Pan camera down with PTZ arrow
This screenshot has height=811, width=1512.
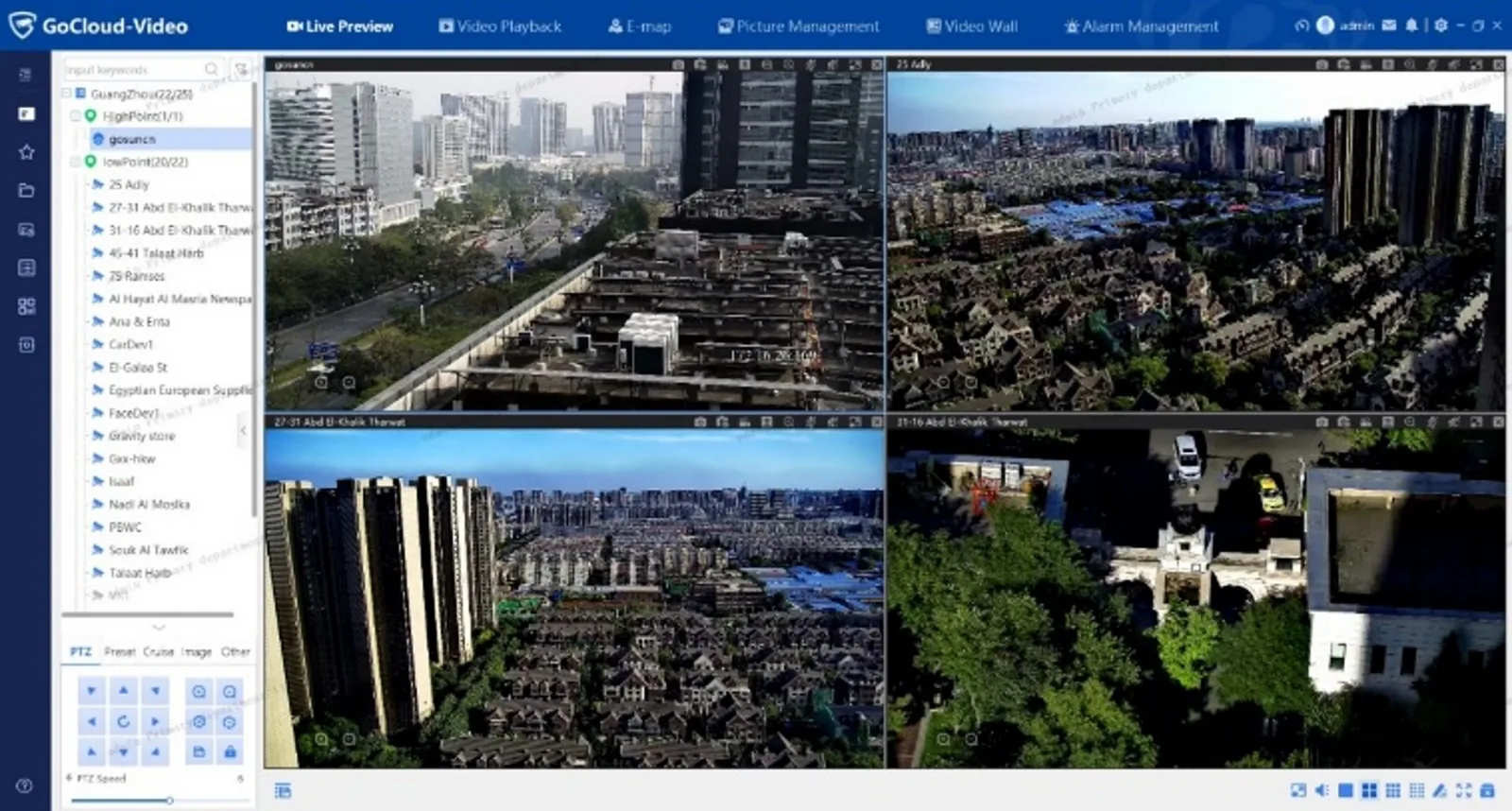pyautogui.click(x=123, y=752)
